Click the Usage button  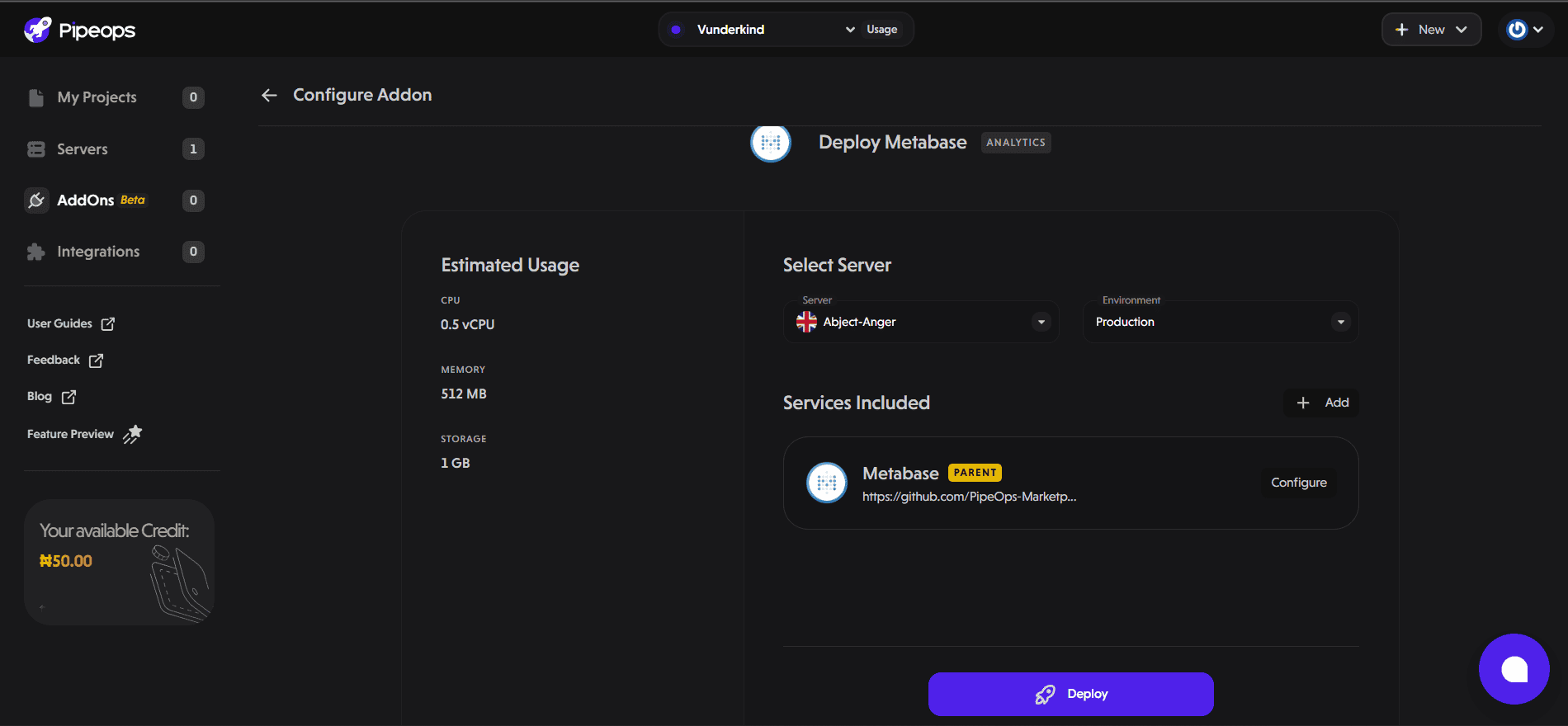click(882, 30)
